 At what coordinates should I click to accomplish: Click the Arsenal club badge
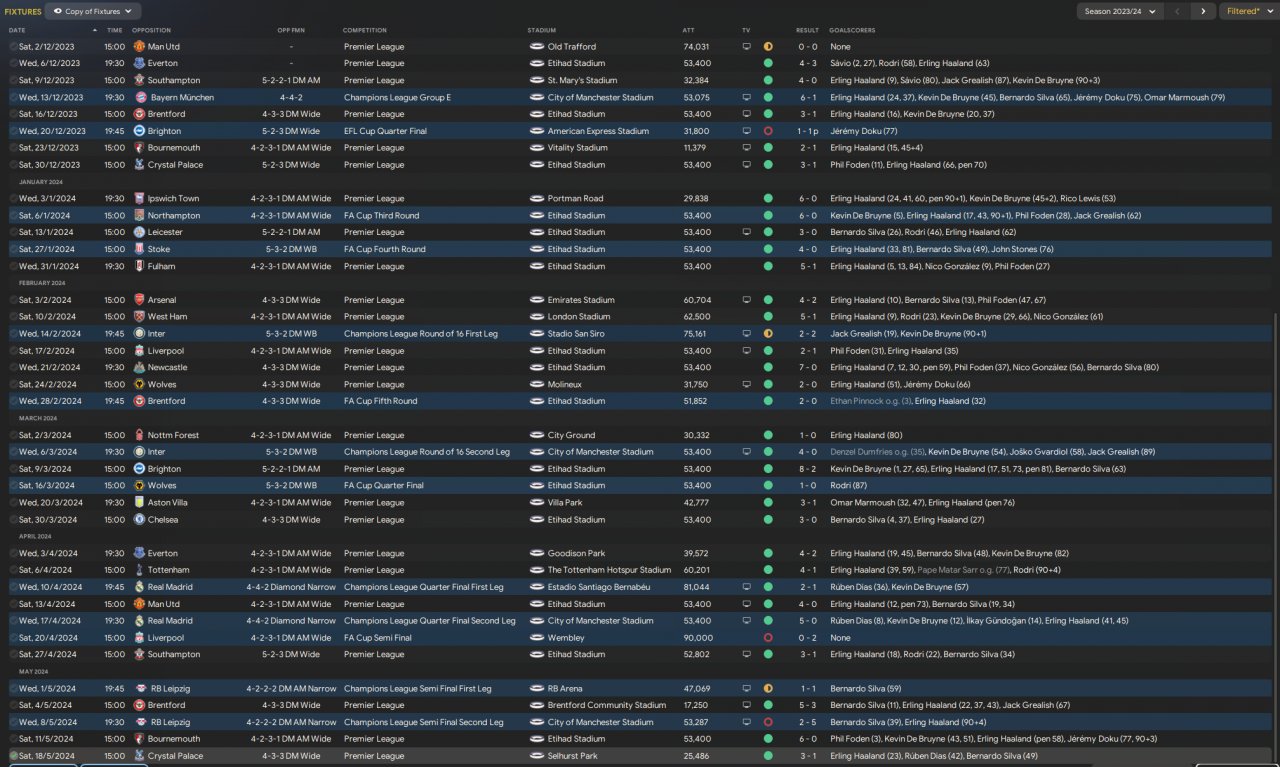pos(139,300)
